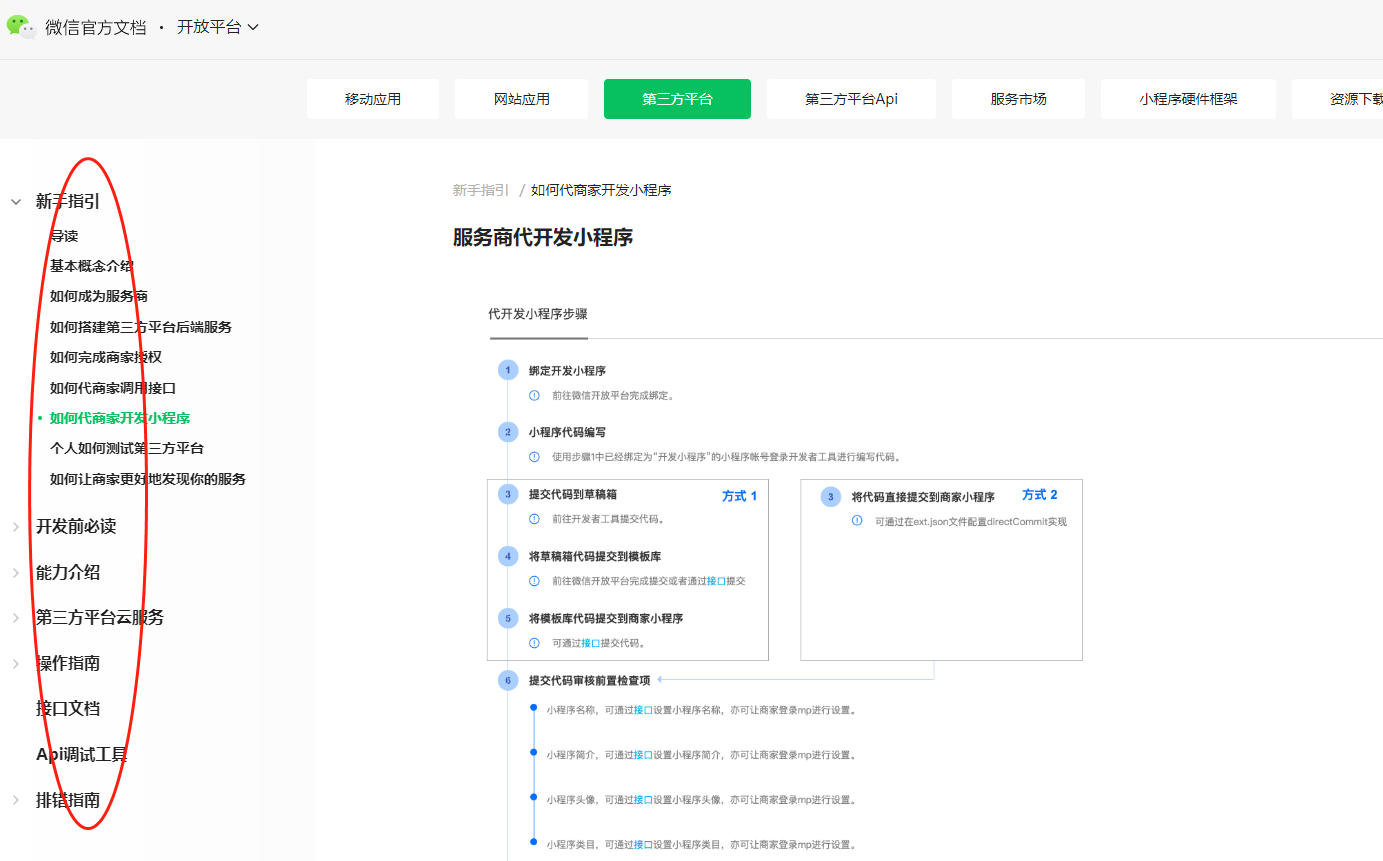Click step 6 circle 提交代码审核前置检查项
This screenshot has height=861, width=1383.
pyautogui.click(x=508, y=680)
